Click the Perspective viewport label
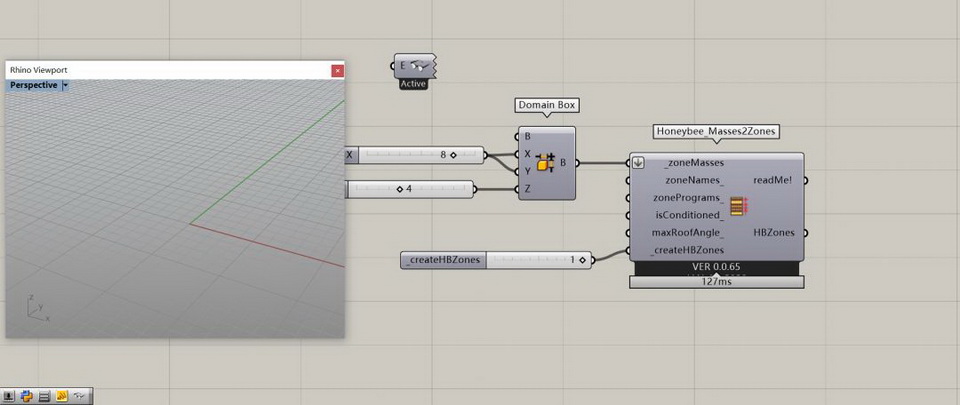 (x=34, y=86)
